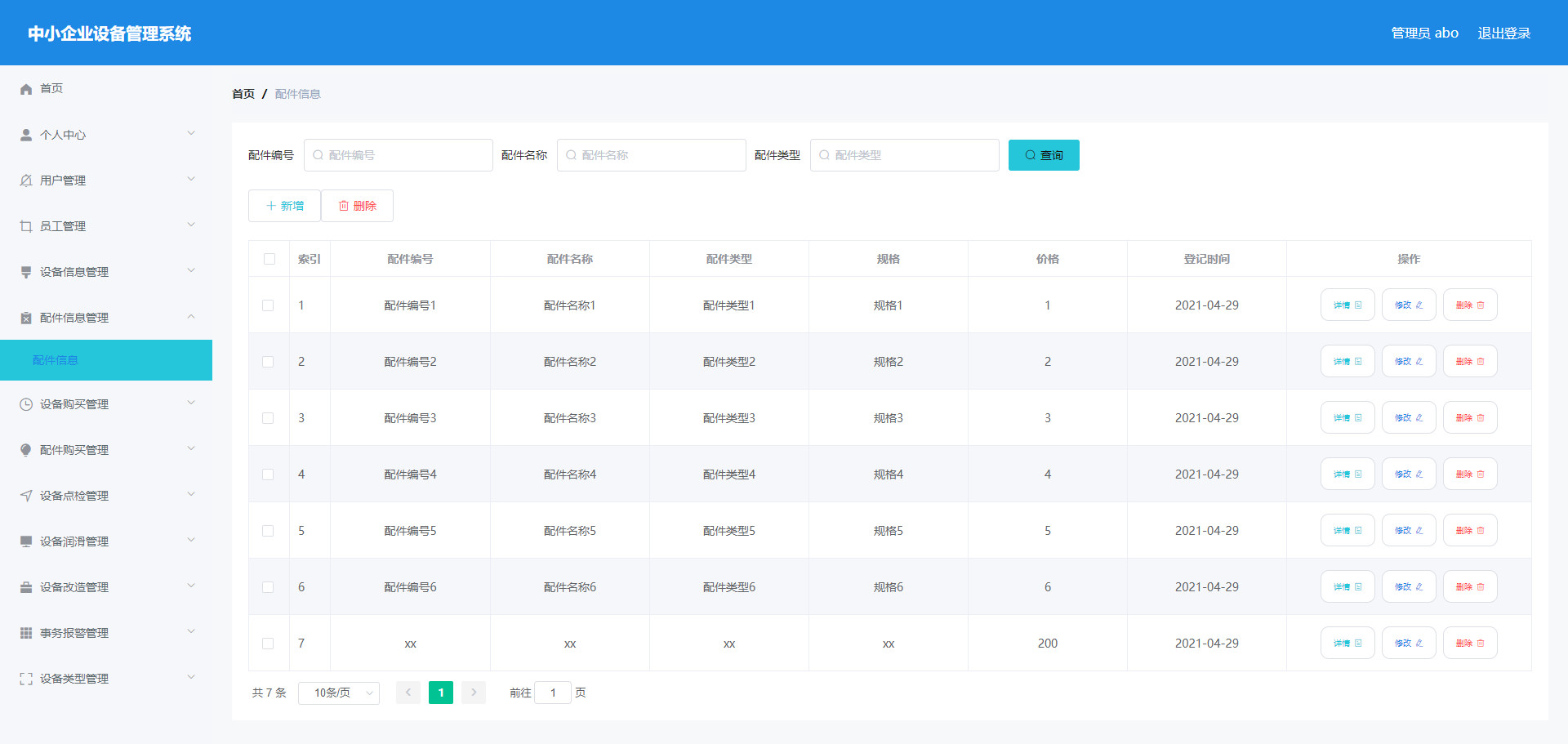Click the 新增 add button

click(284, 206)
